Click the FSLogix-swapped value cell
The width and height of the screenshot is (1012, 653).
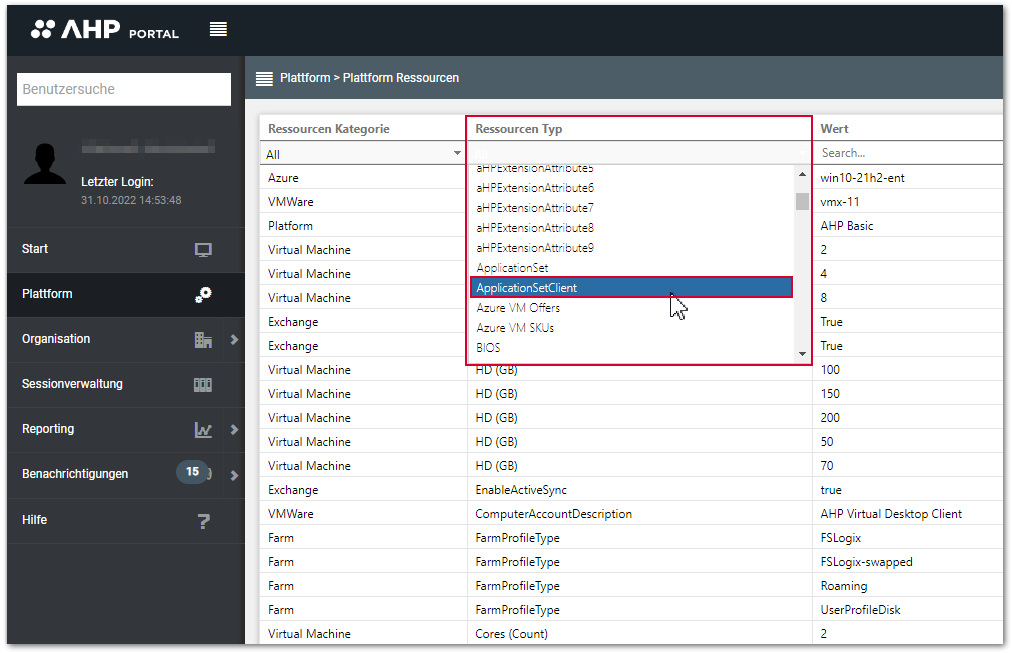pos(908,562)
